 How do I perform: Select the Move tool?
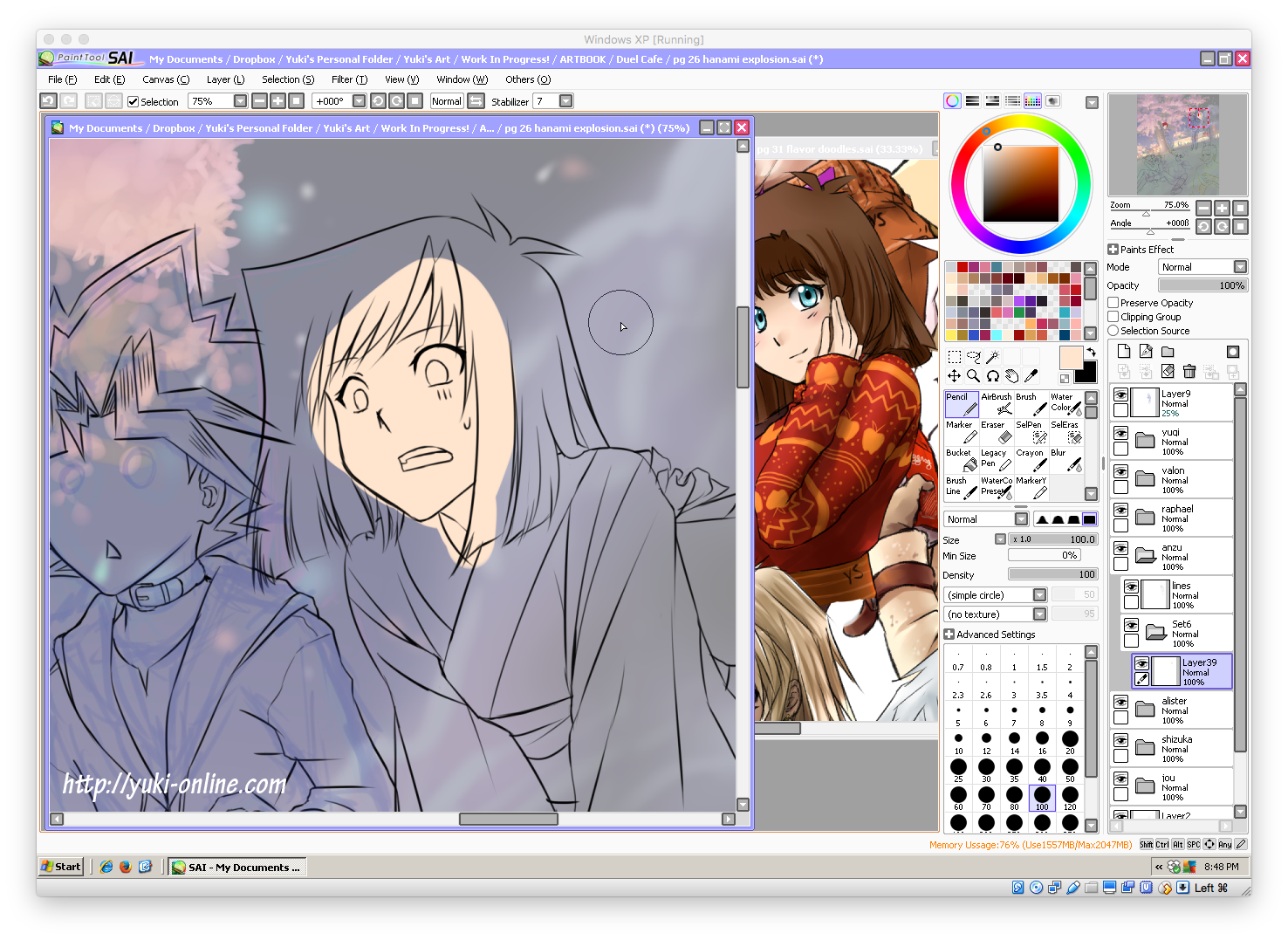click(954, 375)
